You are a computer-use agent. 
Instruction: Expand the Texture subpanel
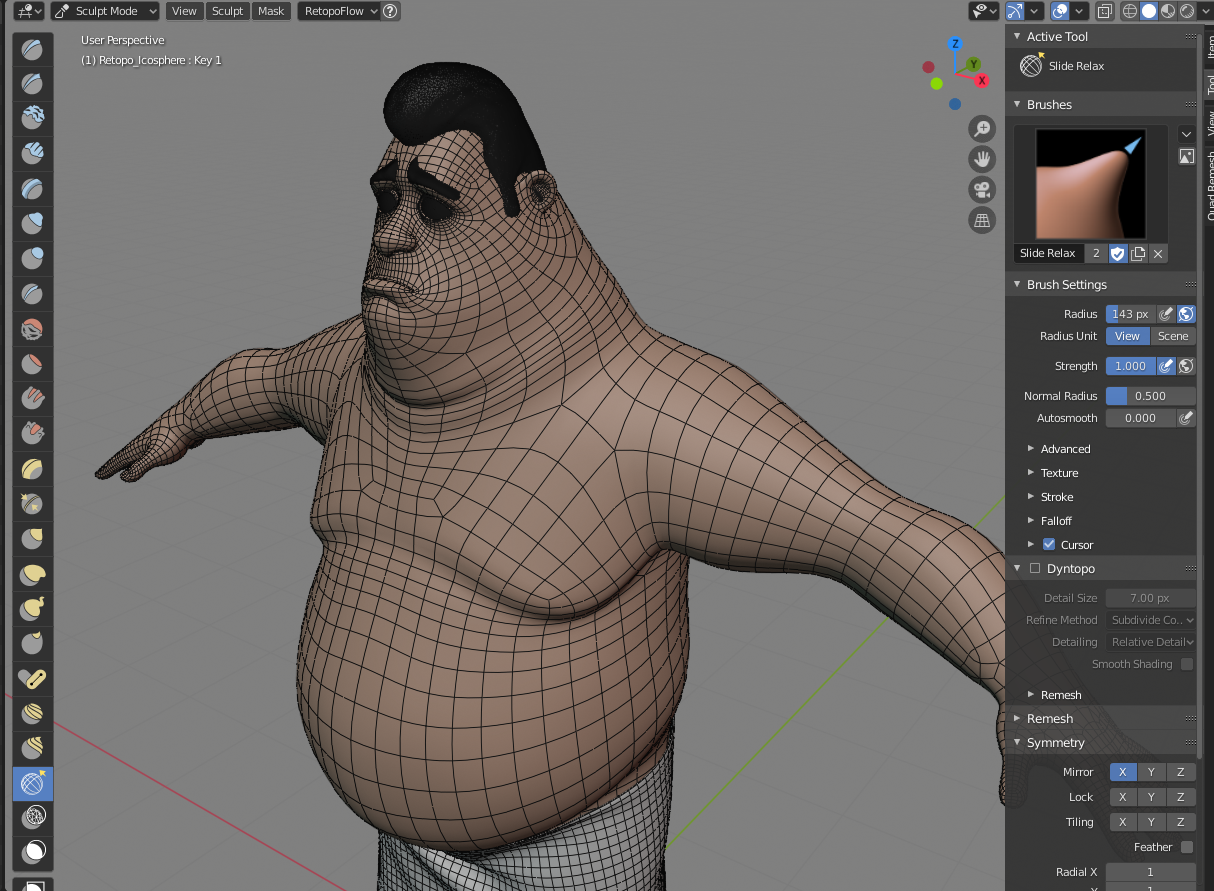click(1059, 473)
